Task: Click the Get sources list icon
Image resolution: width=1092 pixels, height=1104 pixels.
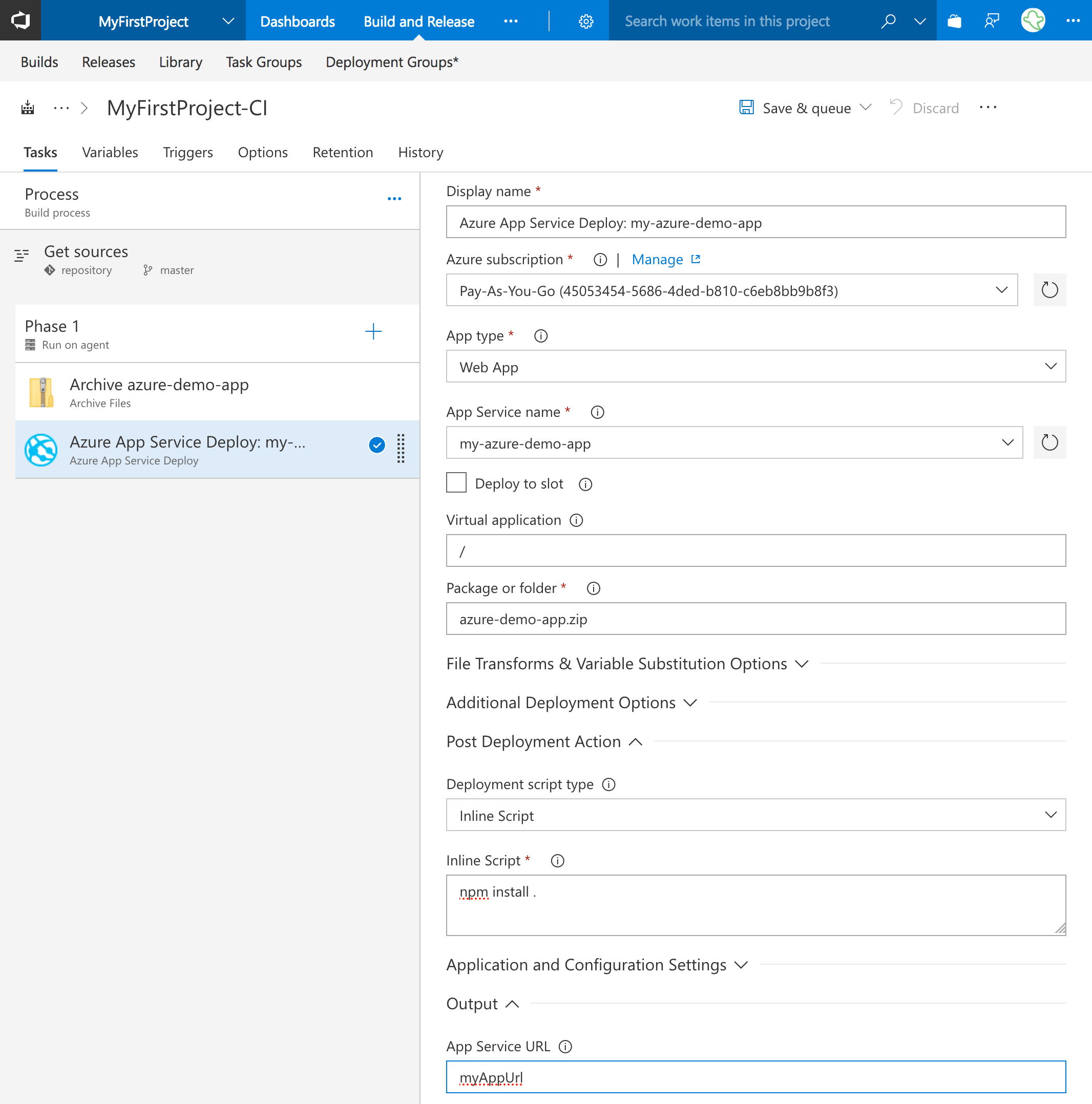Action: [x=22, y=255]
